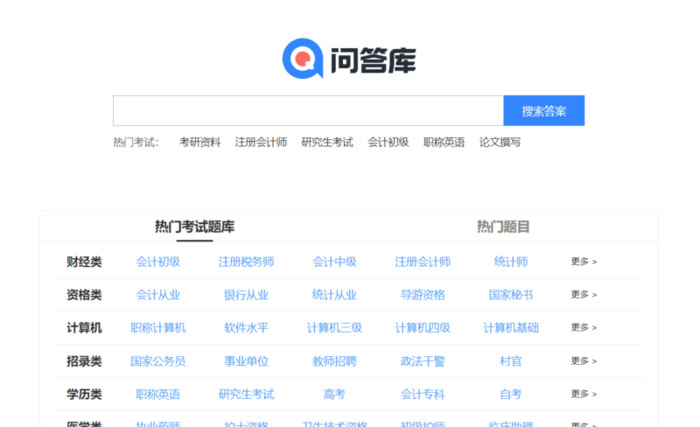
Task: Open 职称英语 in the 学历类 row
Action: (158, 394)
